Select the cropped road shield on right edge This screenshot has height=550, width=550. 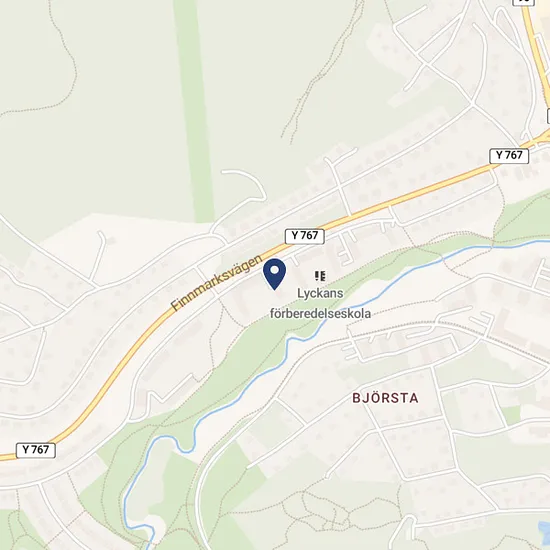coord(548,116)
